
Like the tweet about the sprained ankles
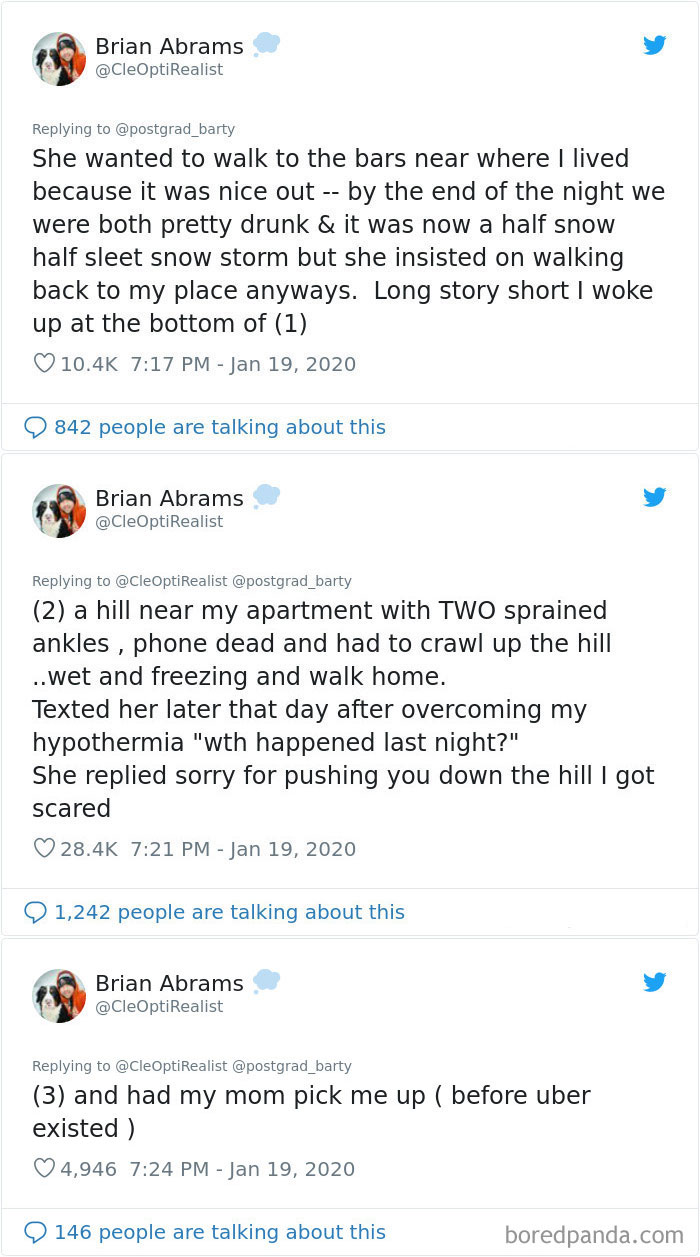coord(44,848)
